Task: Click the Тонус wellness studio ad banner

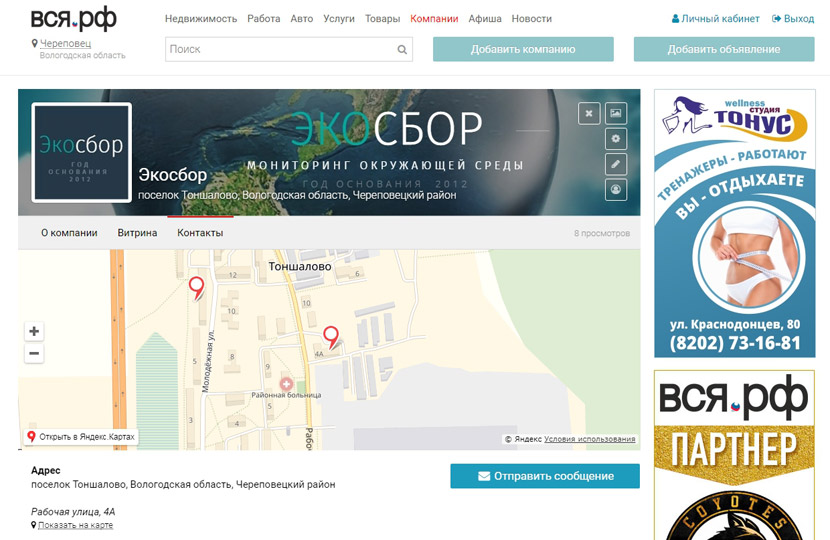Action: [735, 223]
